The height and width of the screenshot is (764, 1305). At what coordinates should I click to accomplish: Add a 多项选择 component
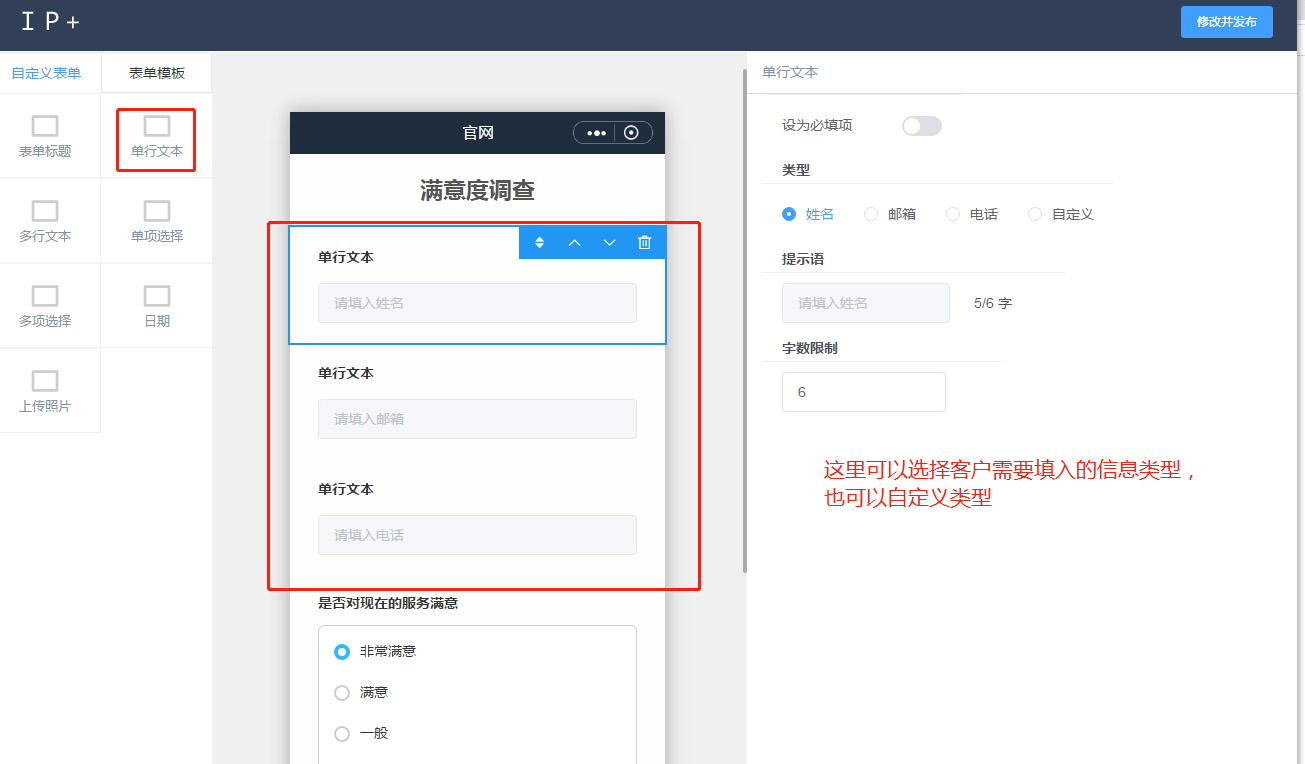[45, 306]
